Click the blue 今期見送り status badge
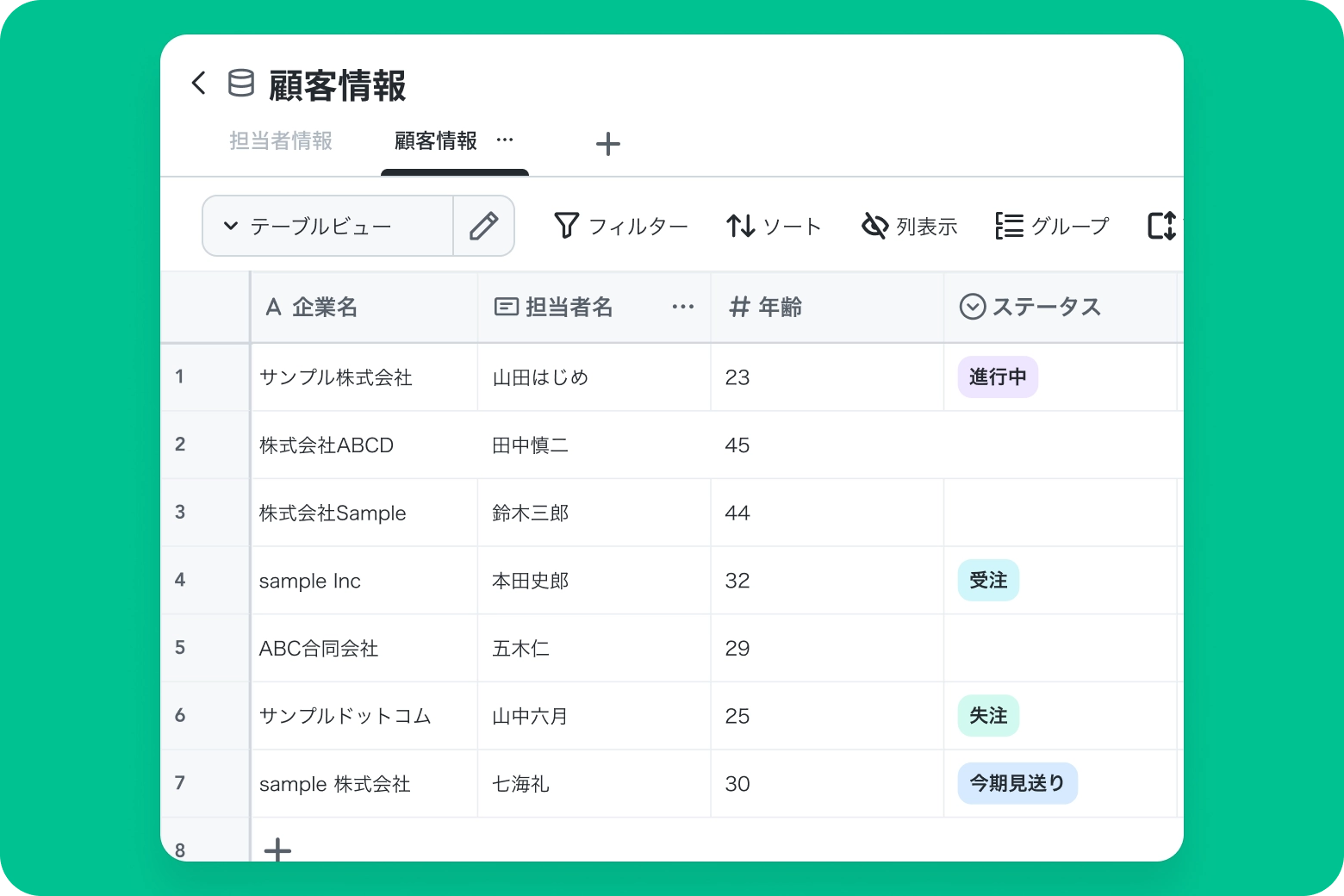Screen dimensions: 1344x896 pos(1017,783)
